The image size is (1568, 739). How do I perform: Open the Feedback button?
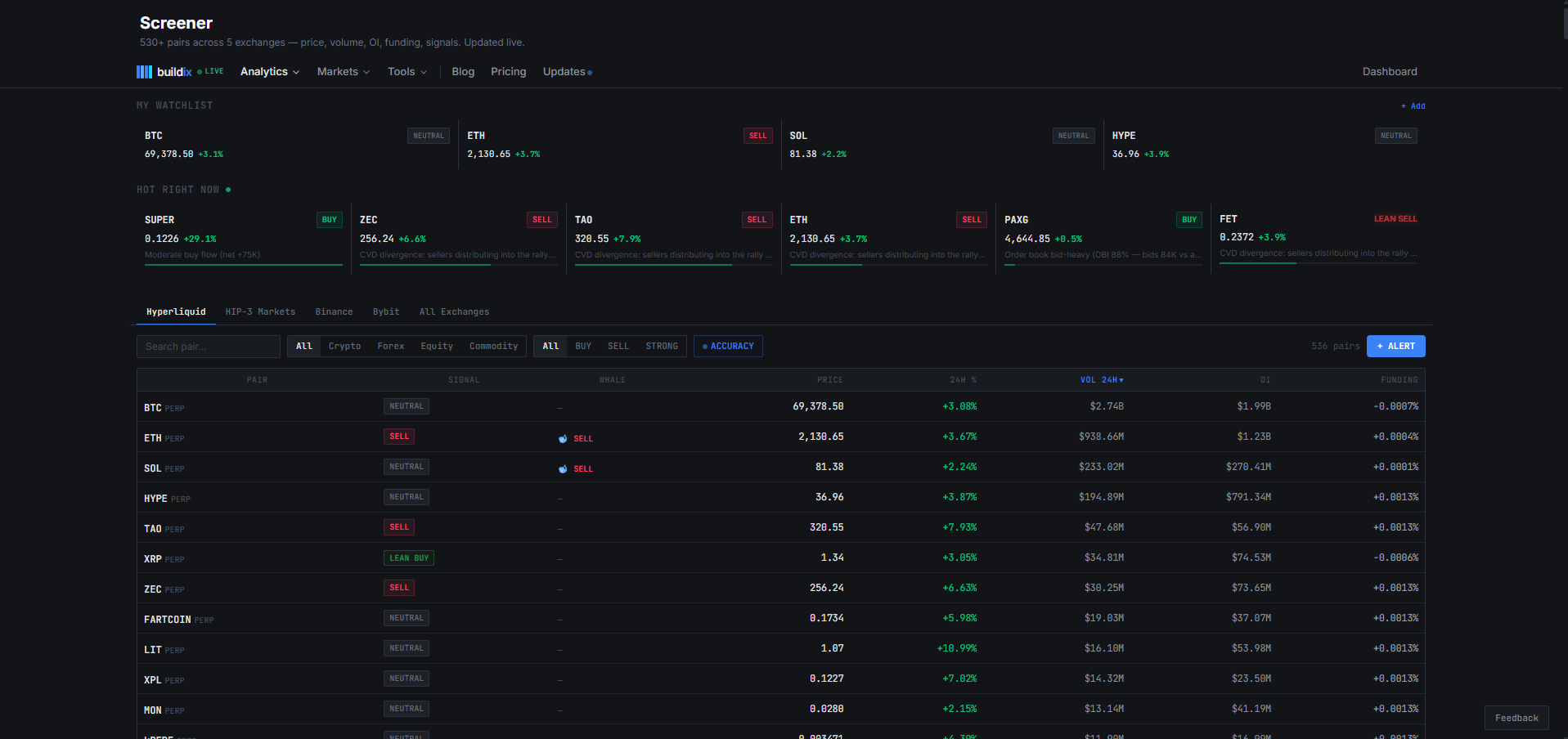click(x=1516, y=718)
